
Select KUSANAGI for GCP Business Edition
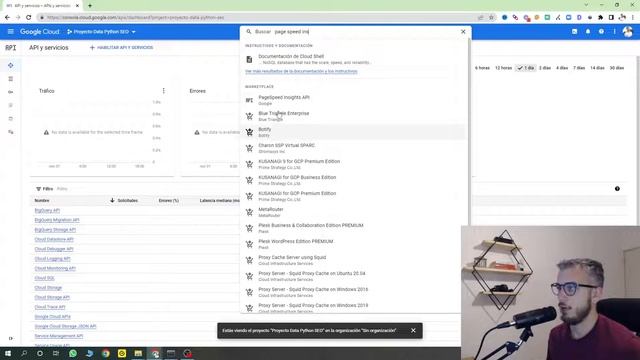pyautogui.click(x=354, y=180)
